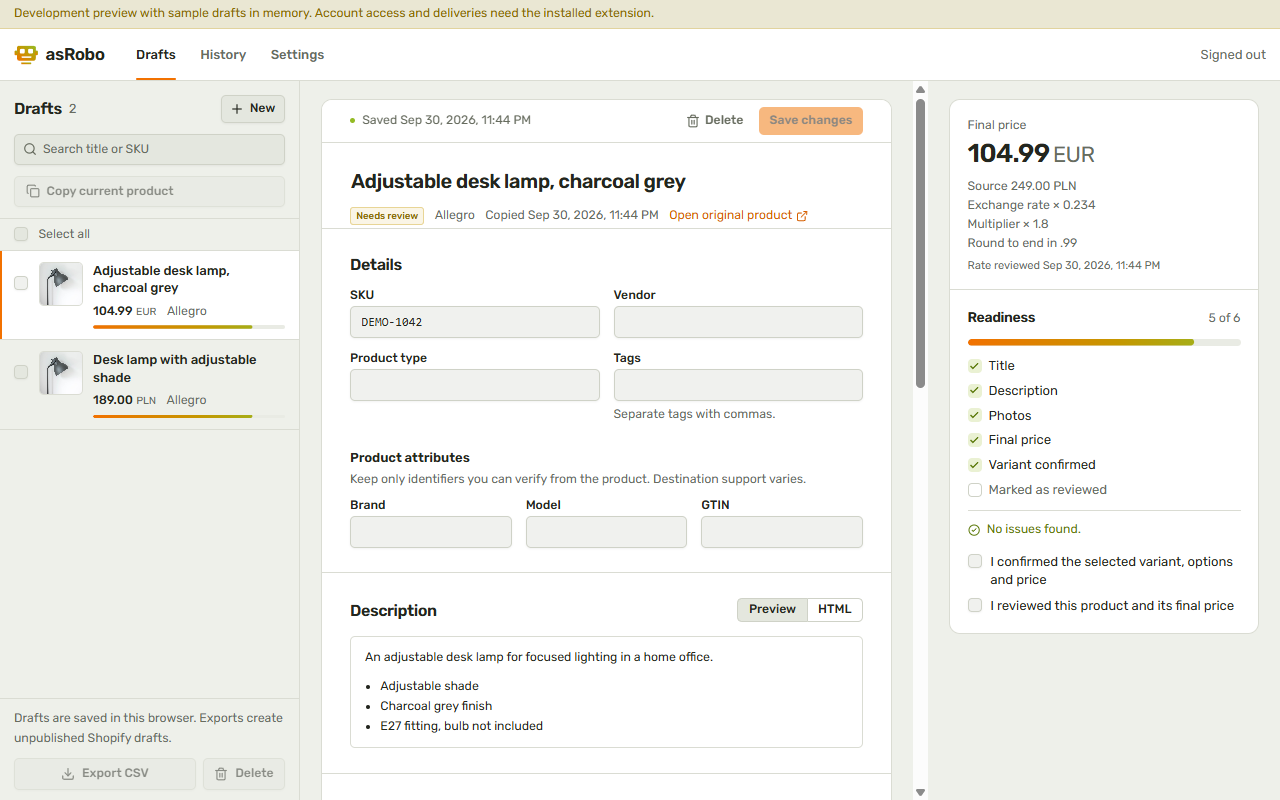Viewport: 1280px width, 800px height.
Task: Click the Search title or SKU field
Action: pyautogui.click(x=150, y=149)
